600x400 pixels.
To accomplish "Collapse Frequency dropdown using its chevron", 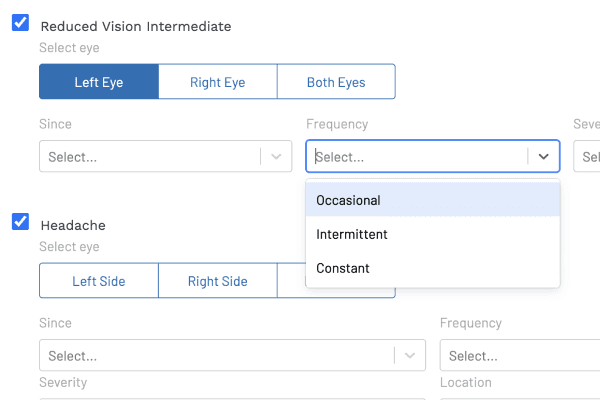I will [544, 157].
